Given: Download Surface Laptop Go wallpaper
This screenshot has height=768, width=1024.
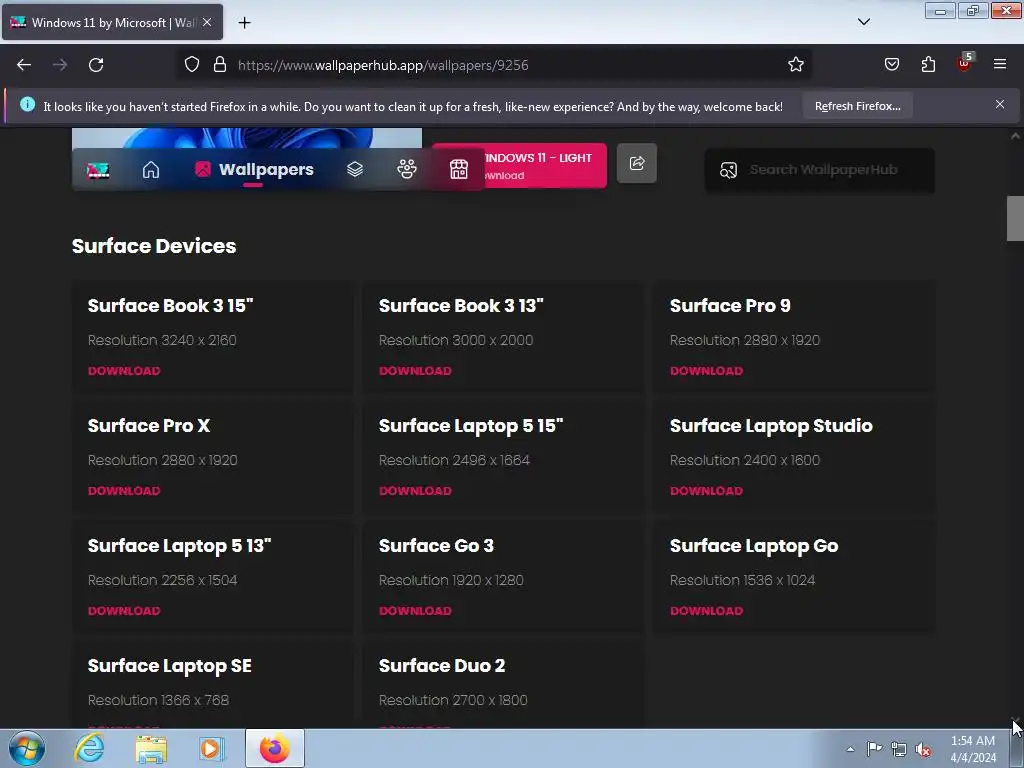Looking at the screenshot, I should [x=707, y=611].
